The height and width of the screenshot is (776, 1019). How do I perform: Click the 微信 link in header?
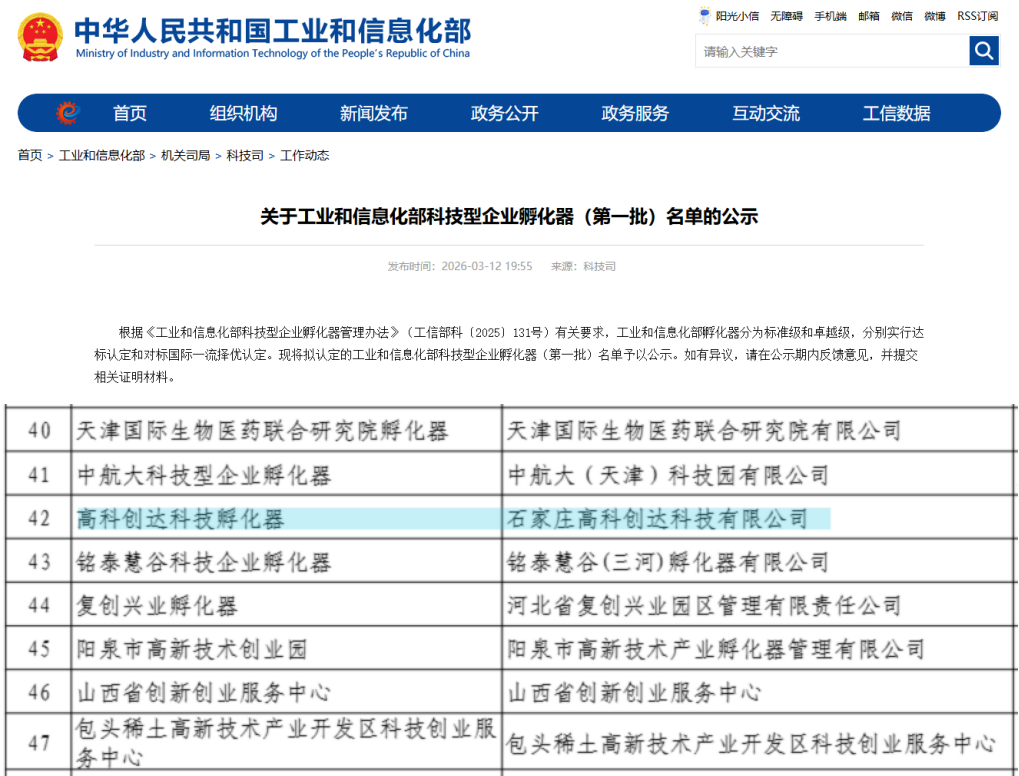[x=902, y=16]
